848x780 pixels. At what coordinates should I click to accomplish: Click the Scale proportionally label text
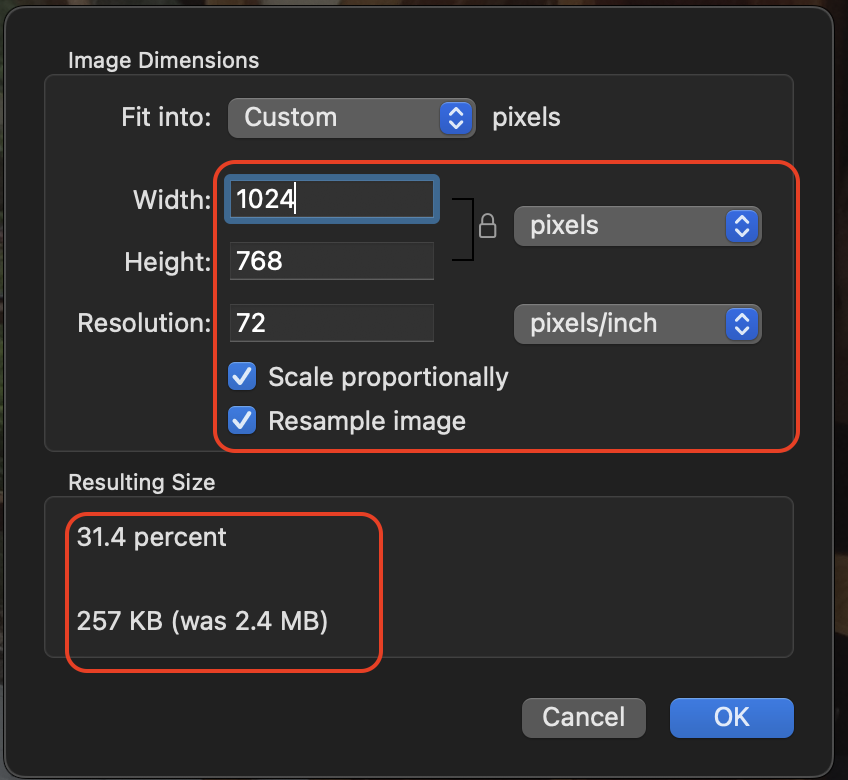point(388,377)
